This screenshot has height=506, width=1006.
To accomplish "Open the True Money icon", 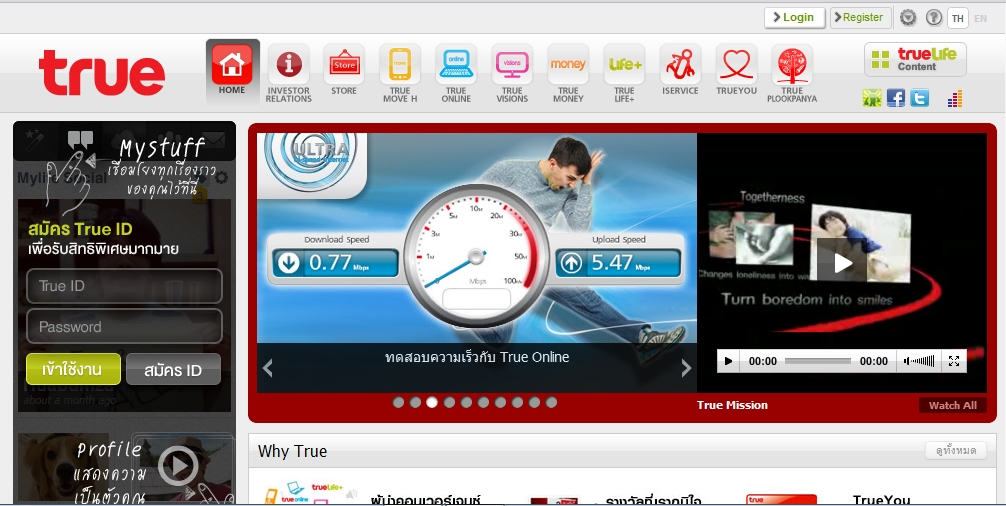I will (x=568, y=64).
